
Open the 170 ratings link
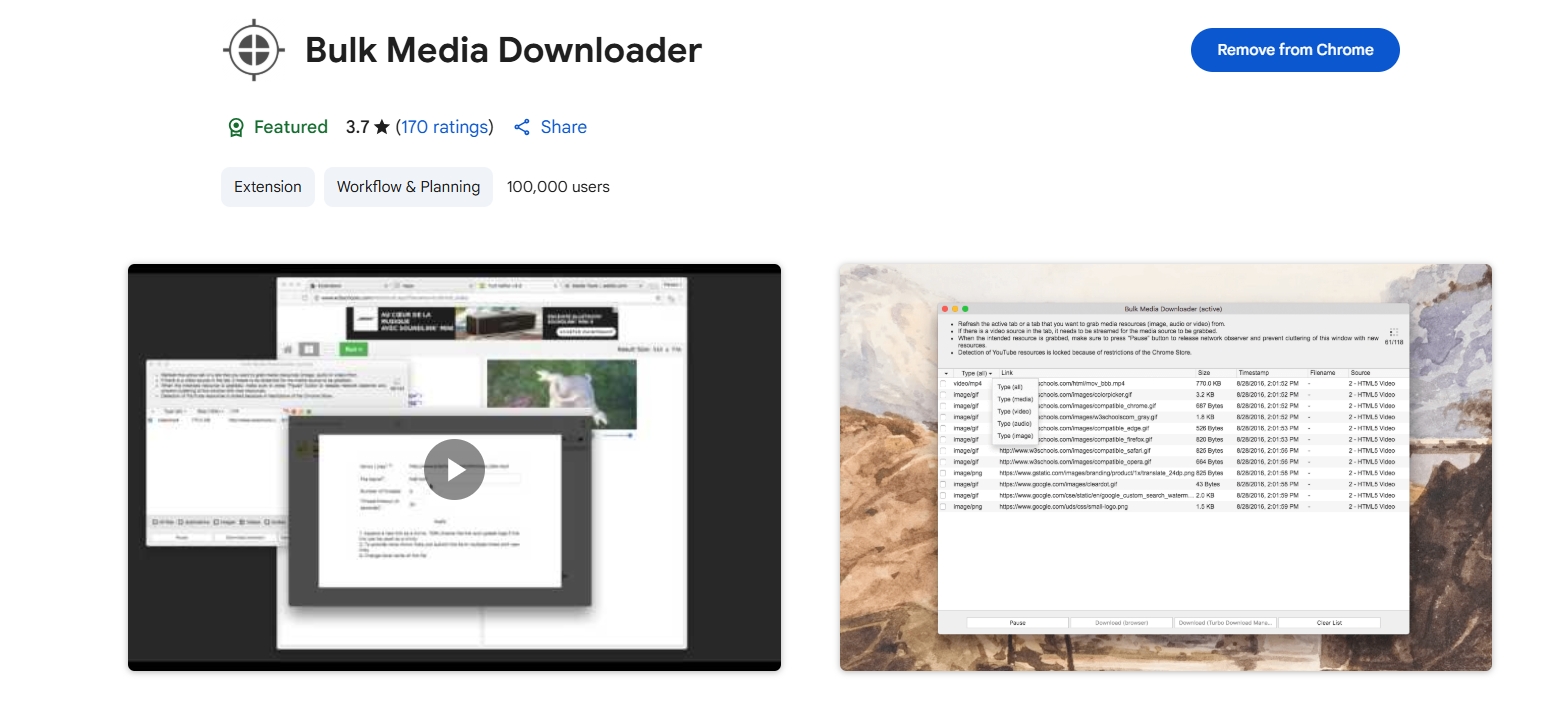coord(444,127)
